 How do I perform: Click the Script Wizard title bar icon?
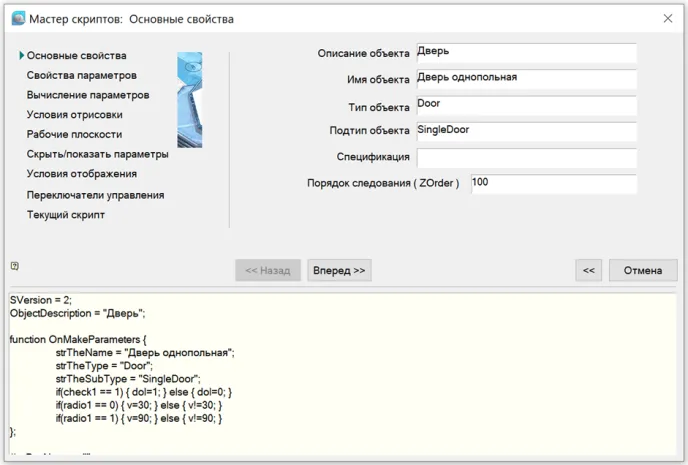point(17,19)
